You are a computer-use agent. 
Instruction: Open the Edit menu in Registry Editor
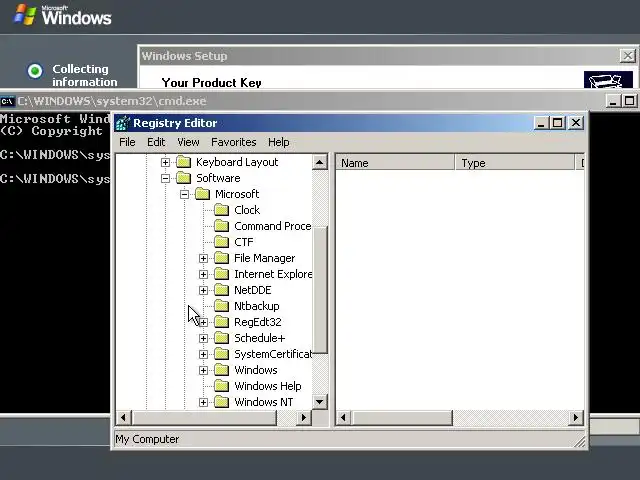click(156, 142)
